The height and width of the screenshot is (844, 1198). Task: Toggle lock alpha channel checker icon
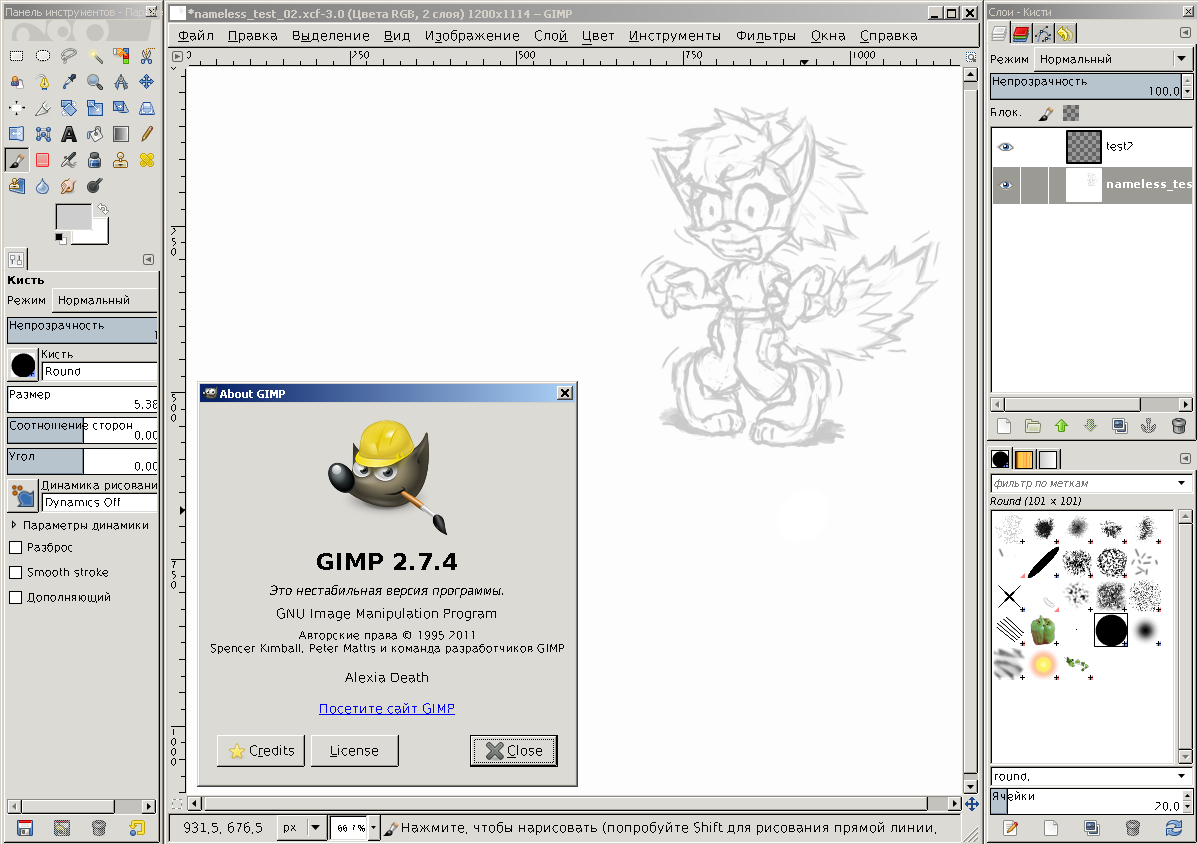[1071, 113]
